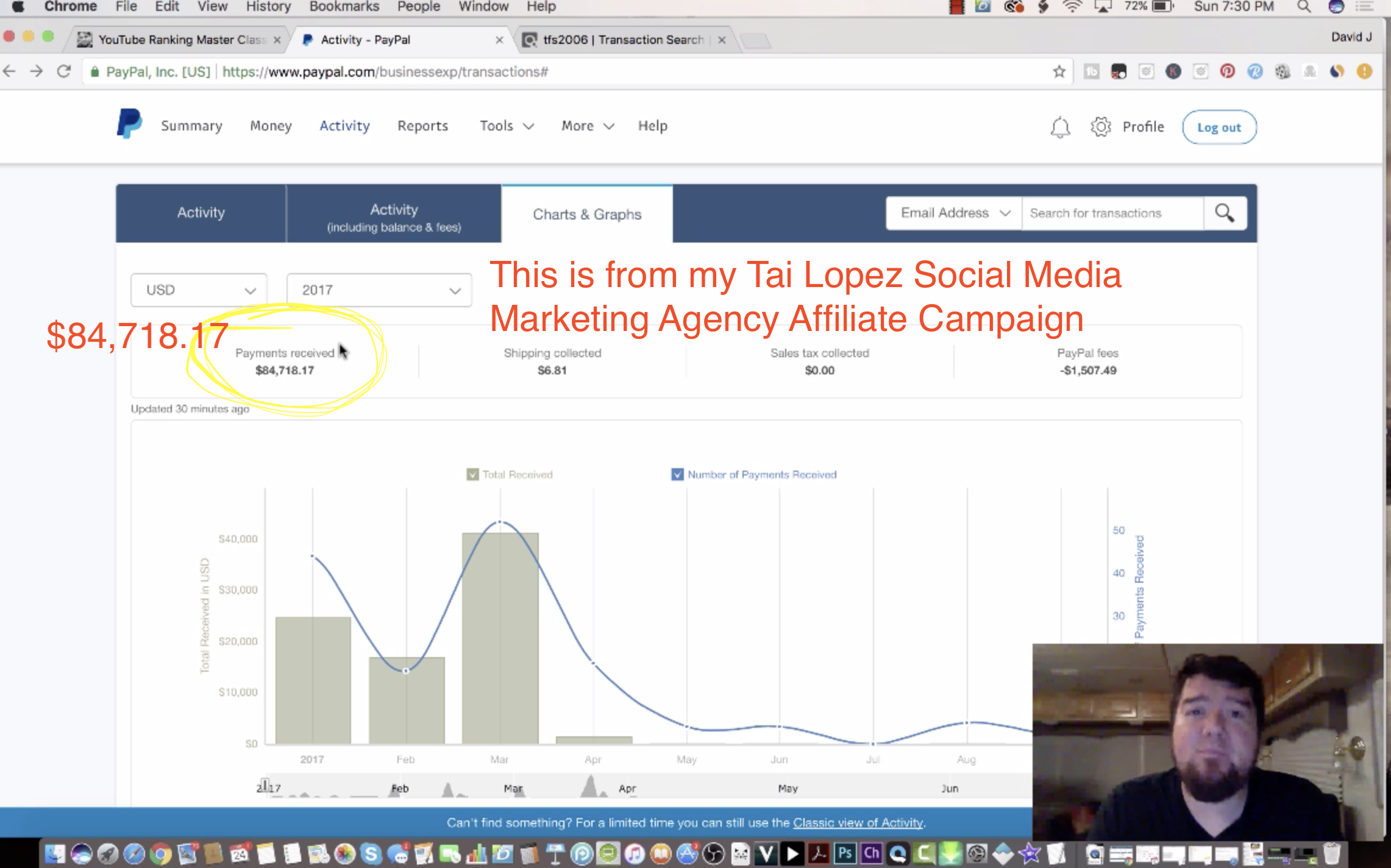The width and height of the screenshot is (1391, 868).
Task: Open Safari from the dock
Action: click(134, 854)
